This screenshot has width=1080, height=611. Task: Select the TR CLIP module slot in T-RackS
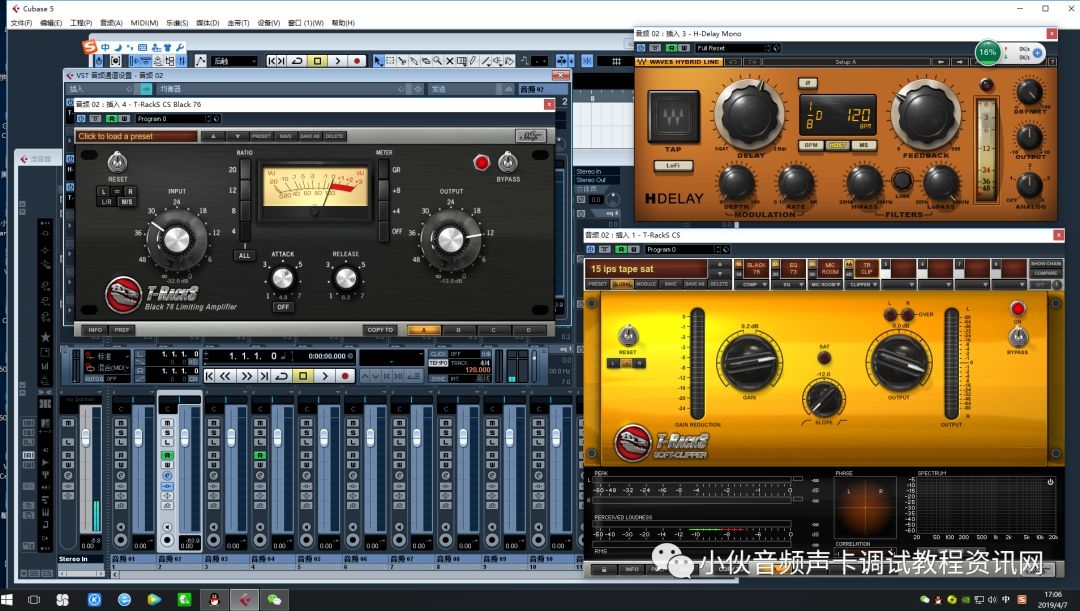pos(866,268)
